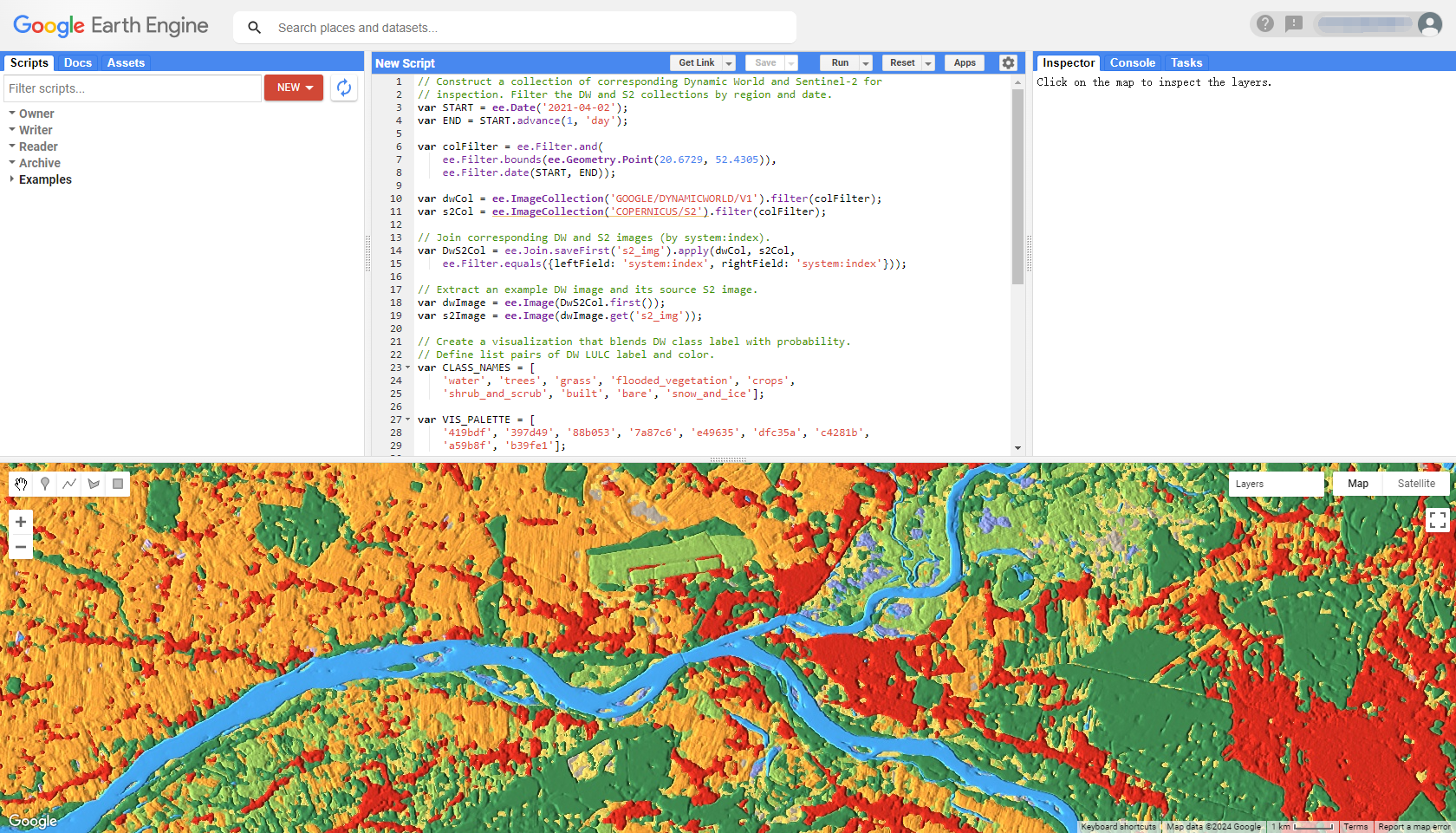Image resolution: width=1456 pixels, height=833 pixels.
Task: Click the search magnifier icon
Action: point(254,28)
